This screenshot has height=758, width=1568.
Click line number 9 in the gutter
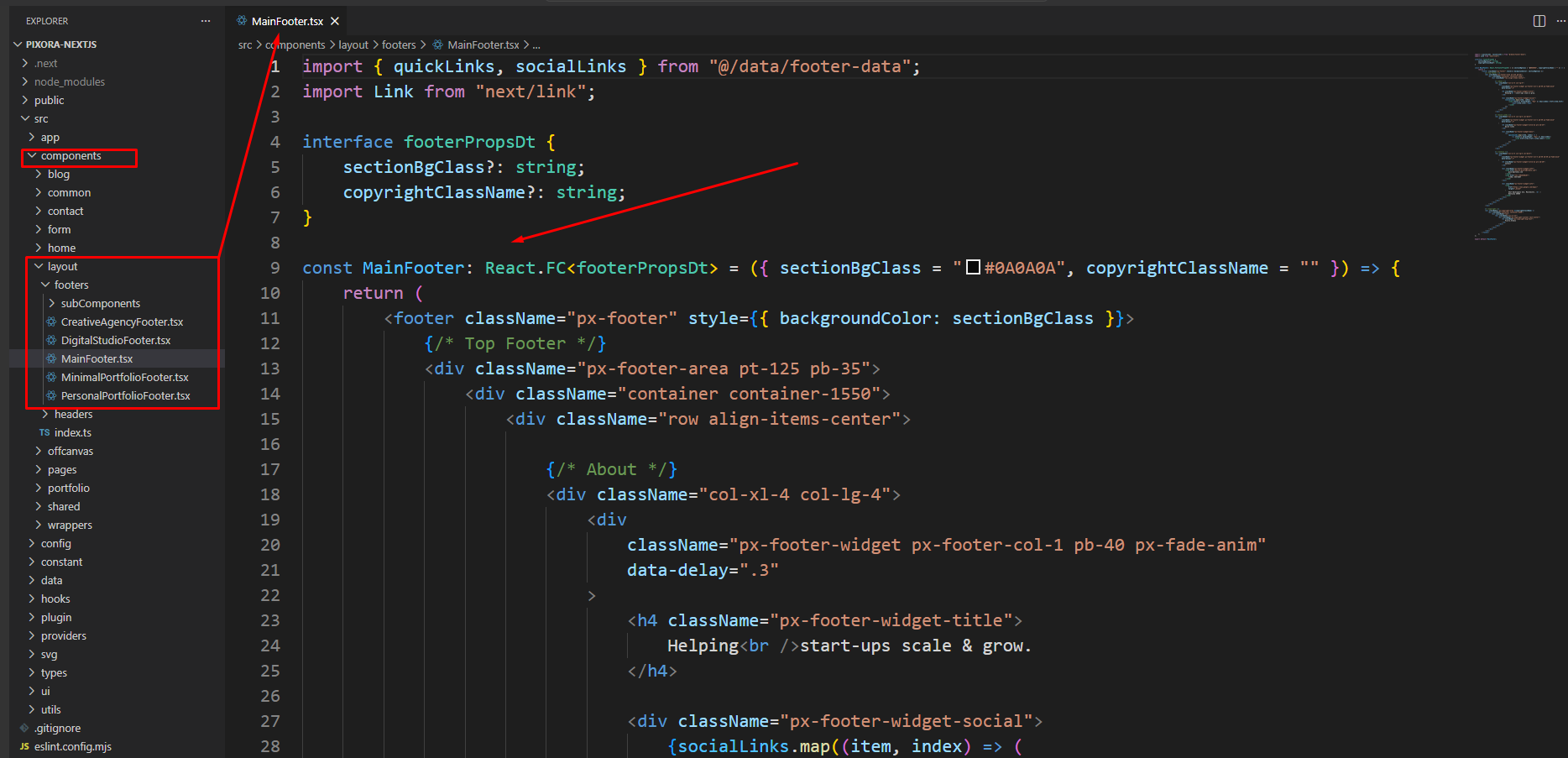pos(275,268)
